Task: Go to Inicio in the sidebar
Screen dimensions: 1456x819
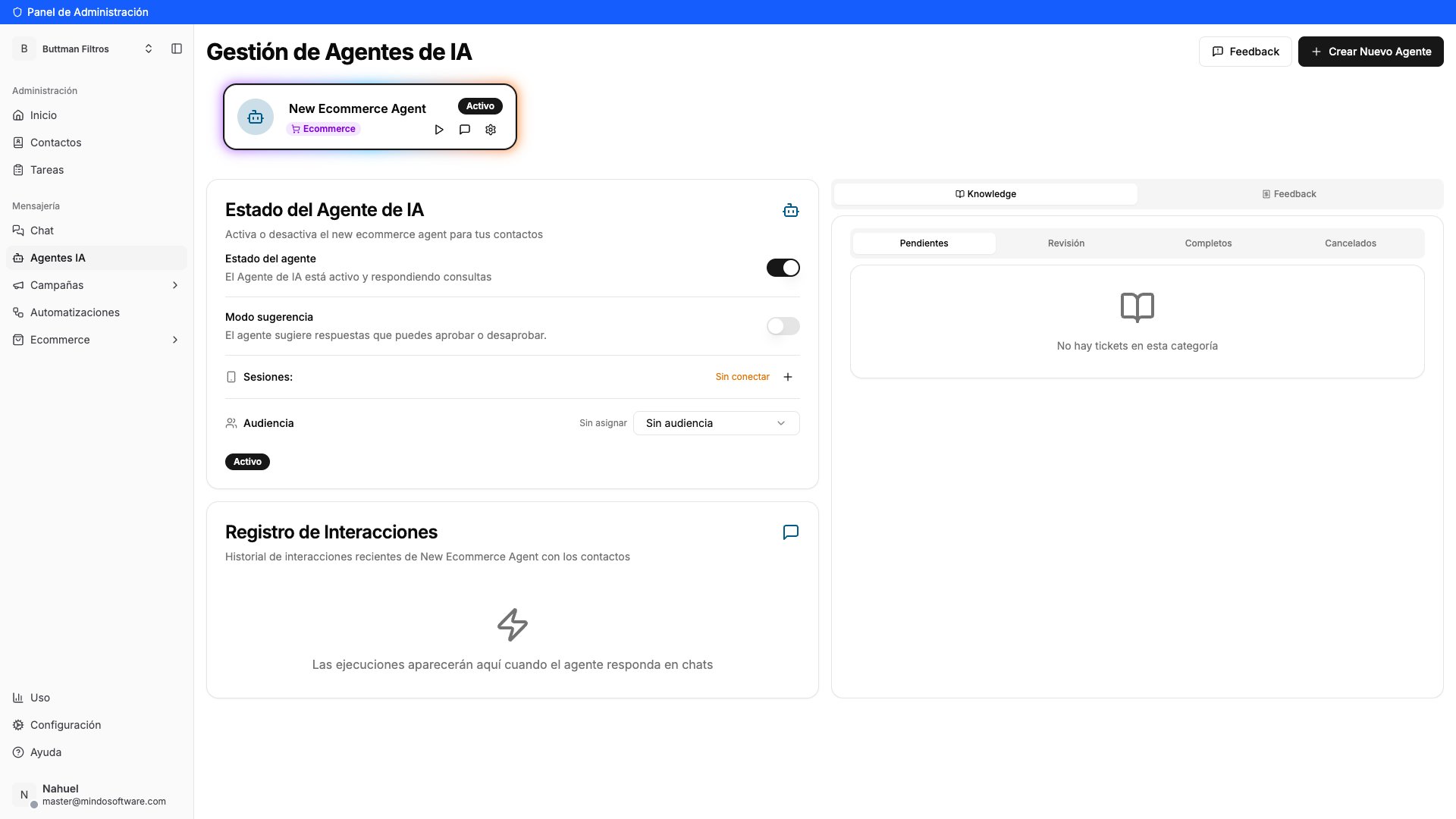Action: pyautogui.click(x=96, y=115)
